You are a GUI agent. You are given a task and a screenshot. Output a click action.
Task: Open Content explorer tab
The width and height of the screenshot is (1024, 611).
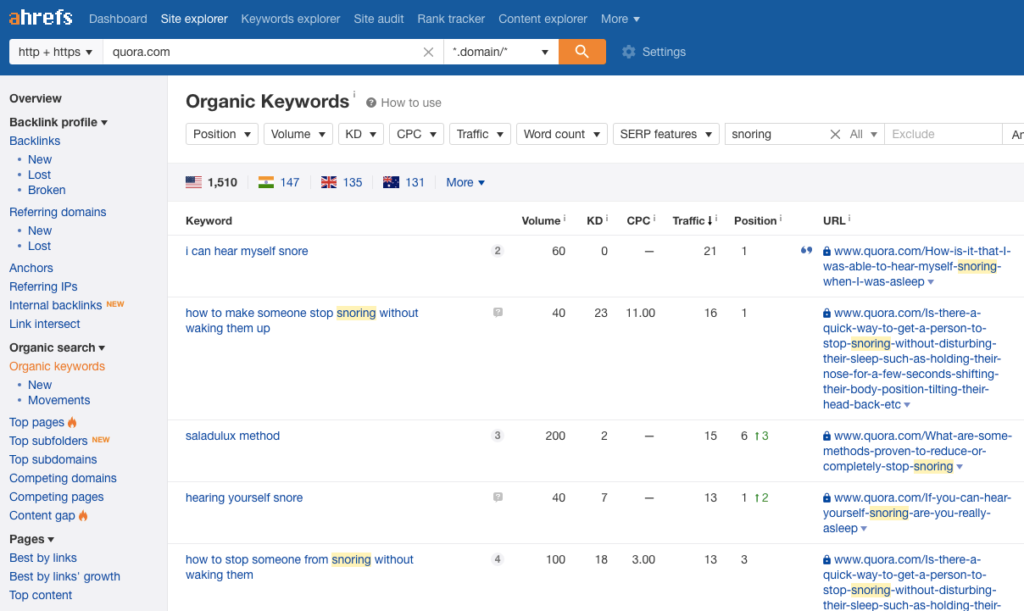pos(543,19)
